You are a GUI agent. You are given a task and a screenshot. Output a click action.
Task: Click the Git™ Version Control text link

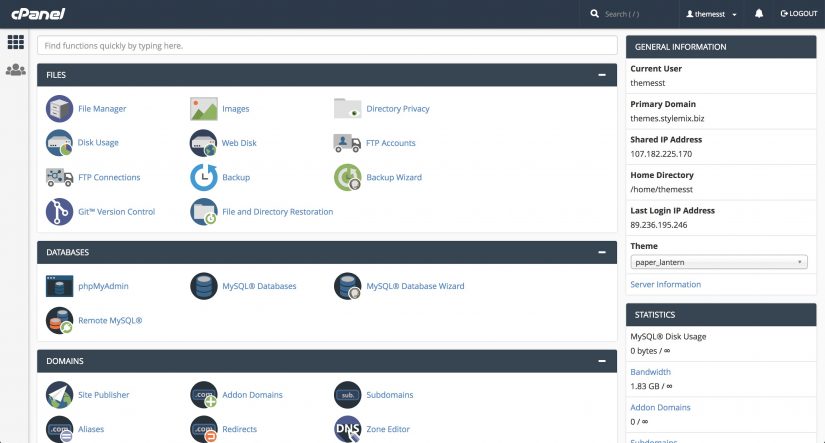coord(116,212)
